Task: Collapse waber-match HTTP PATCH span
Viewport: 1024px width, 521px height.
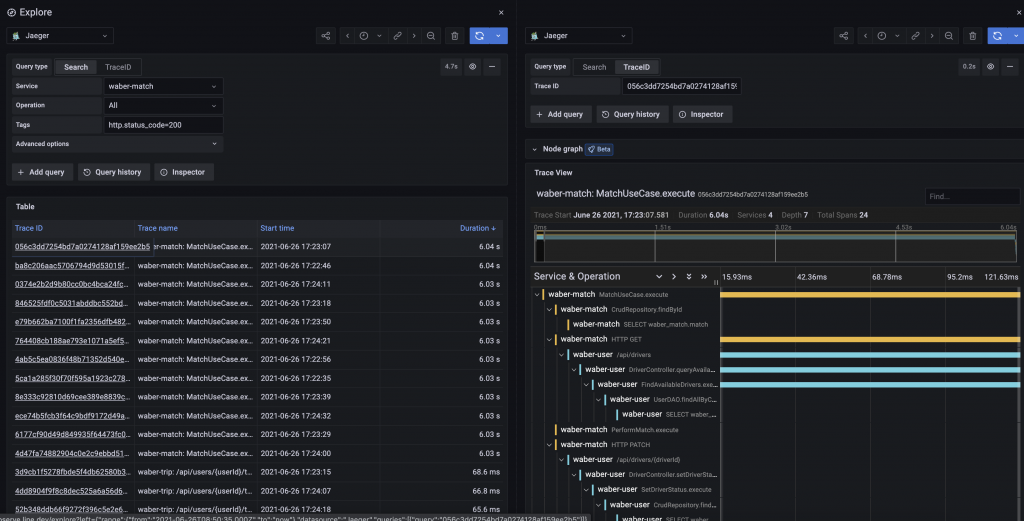Action: click(x=549, y=445)
